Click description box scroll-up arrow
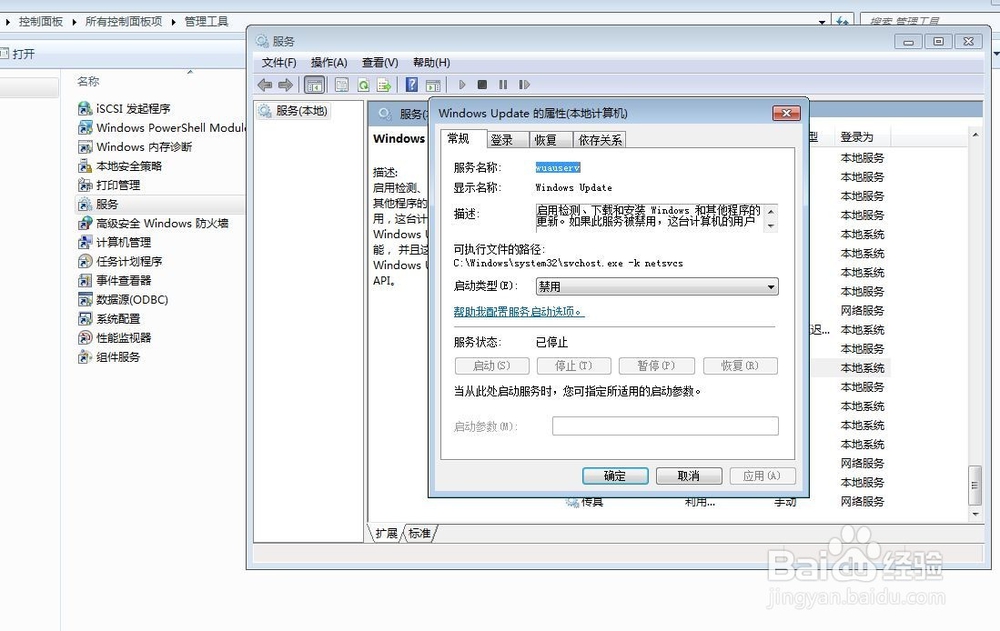This screenshot has width=1000, height=631. coord(771,211)
